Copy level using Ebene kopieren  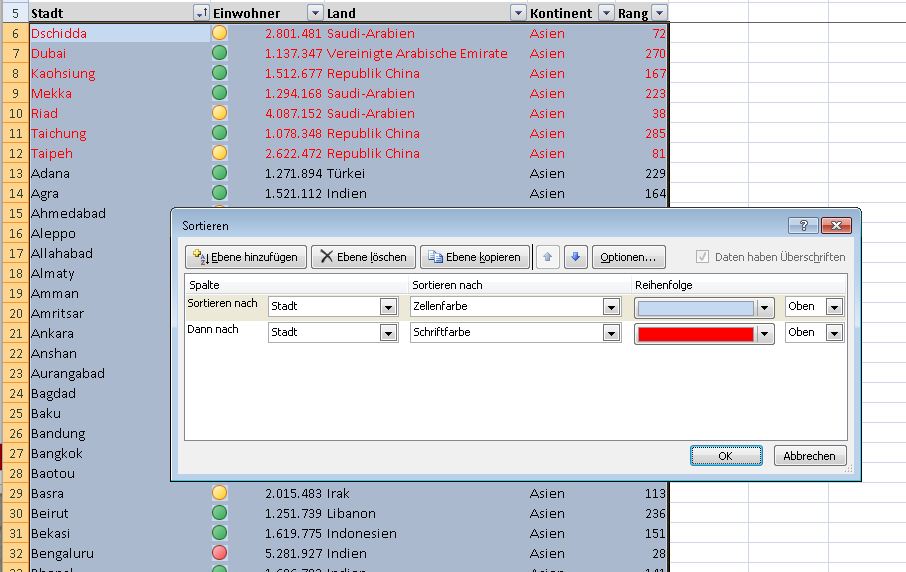pyautogui.click(x=475, y=257)
